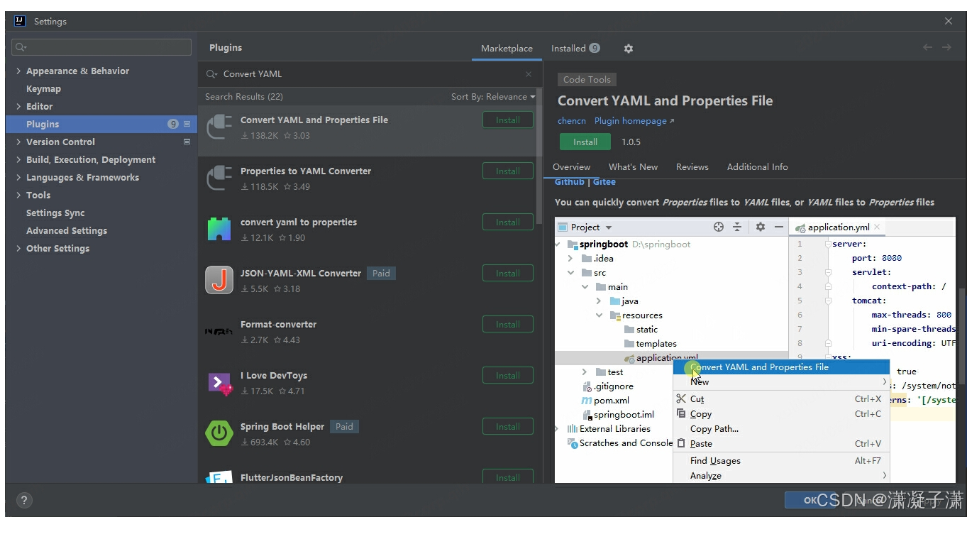Open the Plugin homepage link

(634, 121)
